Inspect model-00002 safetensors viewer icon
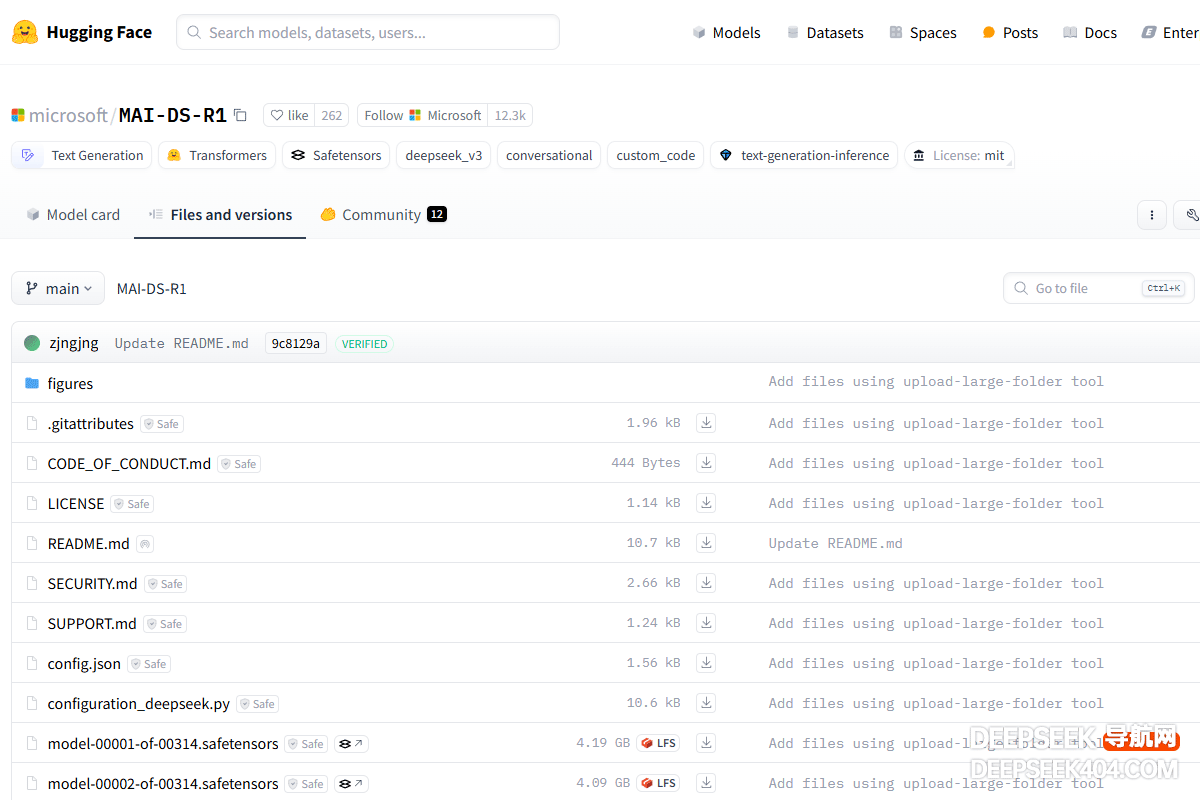1200x800 pixels. (x=351, y=784)
